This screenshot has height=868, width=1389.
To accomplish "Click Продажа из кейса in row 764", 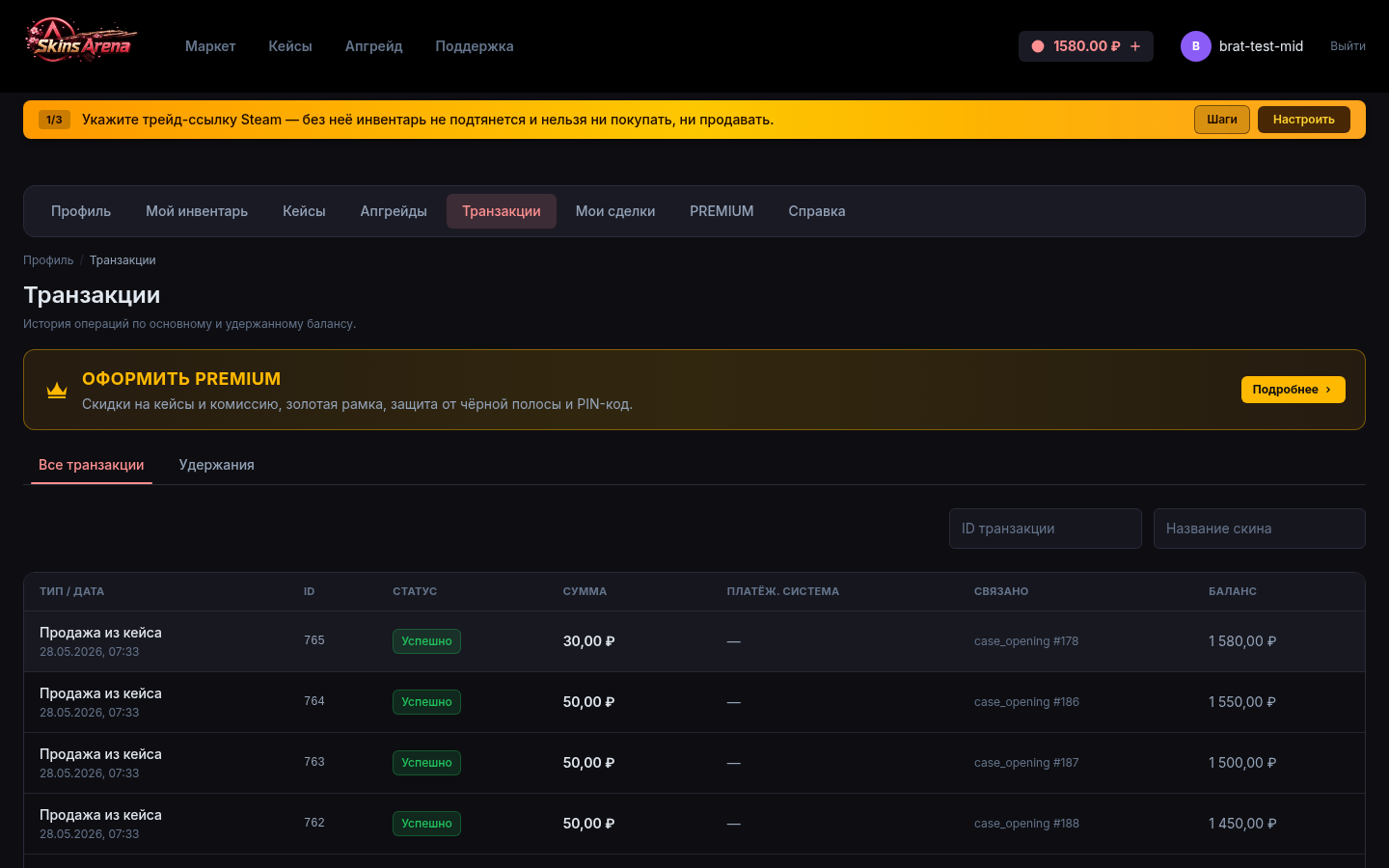I will click(x=100, y=693).
